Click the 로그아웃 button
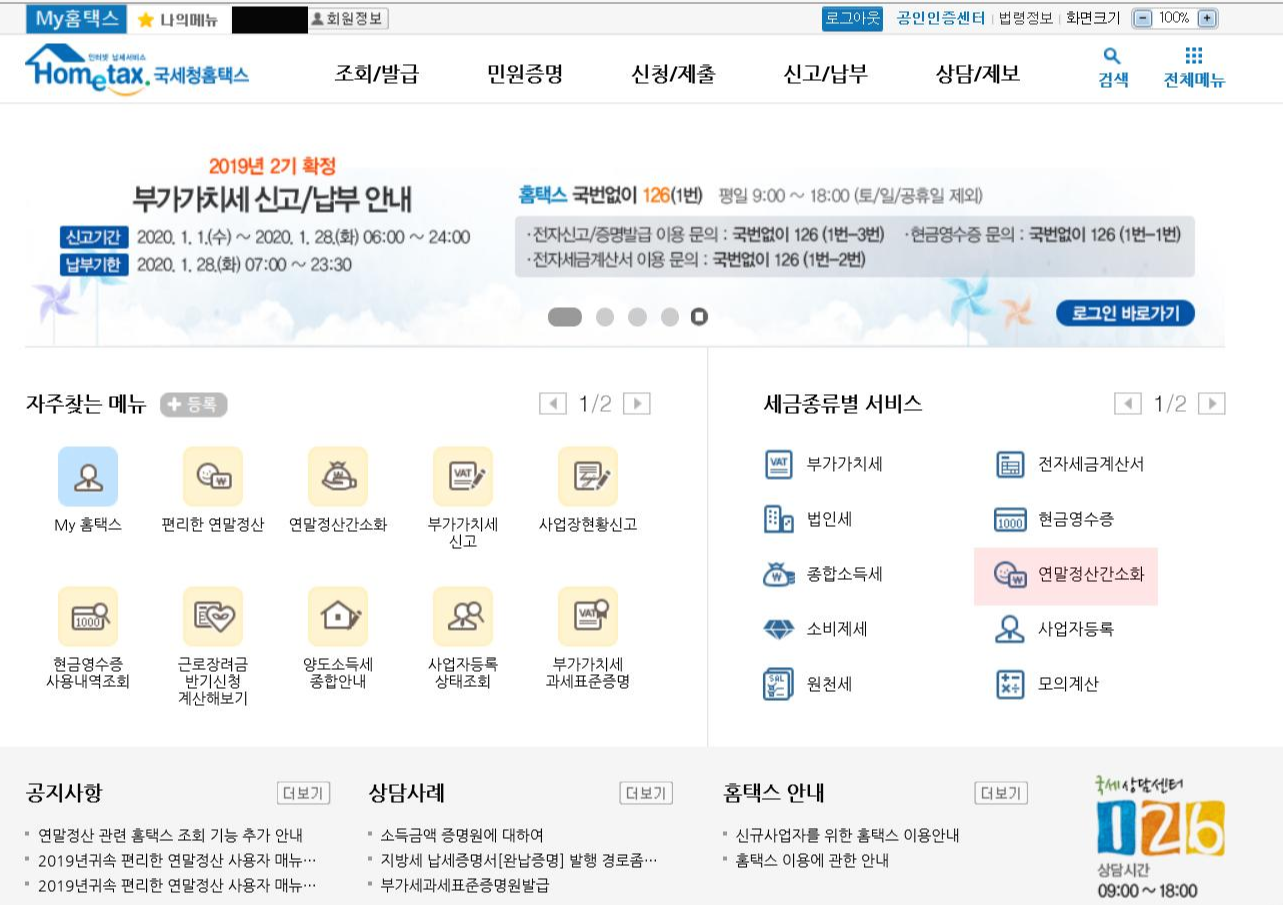 pos(853,18)
